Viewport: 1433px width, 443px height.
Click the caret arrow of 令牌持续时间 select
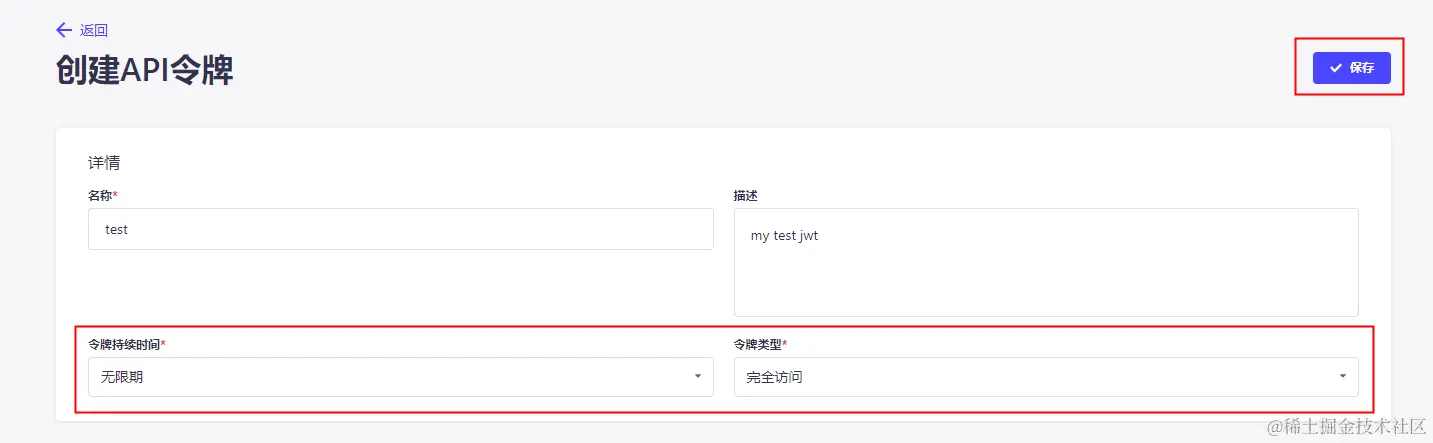pyautogui.click(x=697, y=377)
